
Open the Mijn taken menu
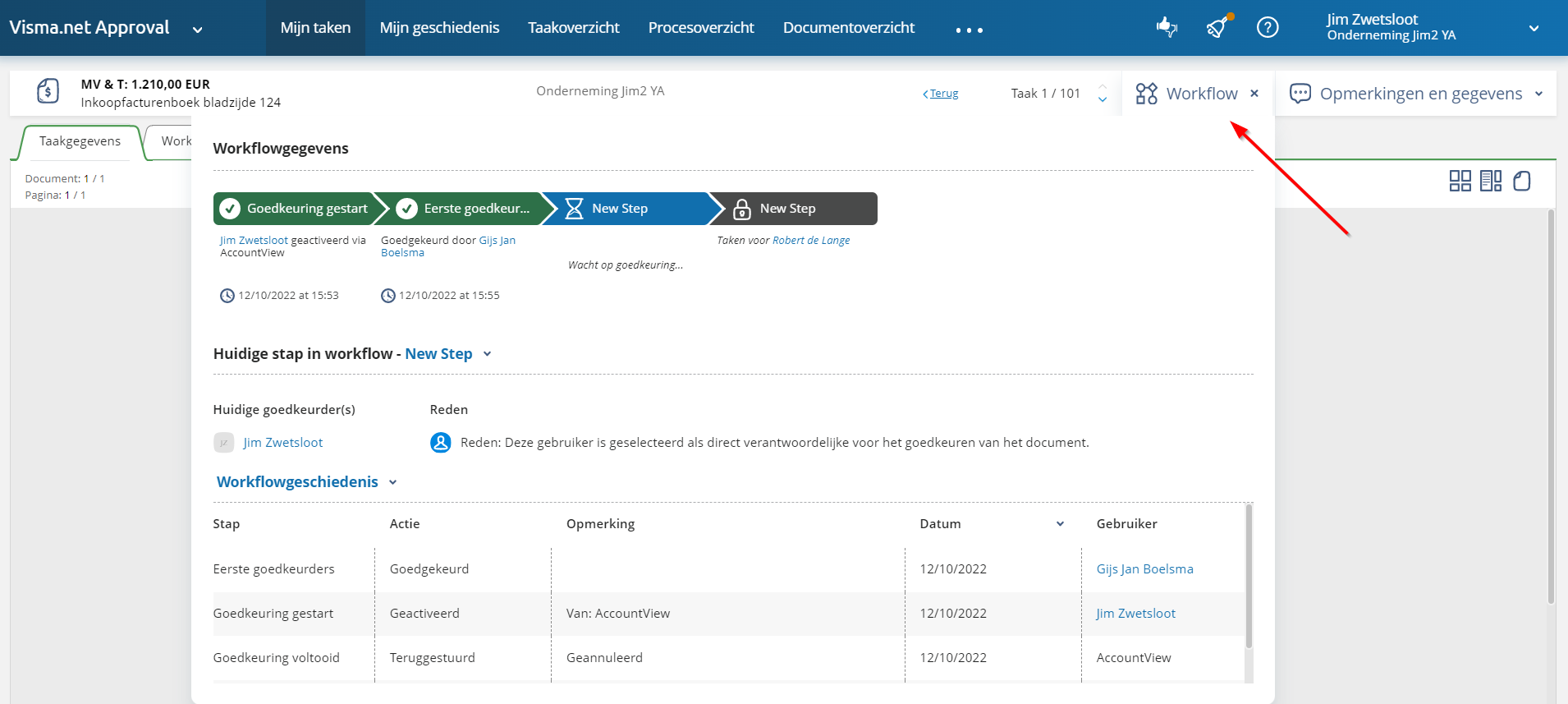pos(315,28)
